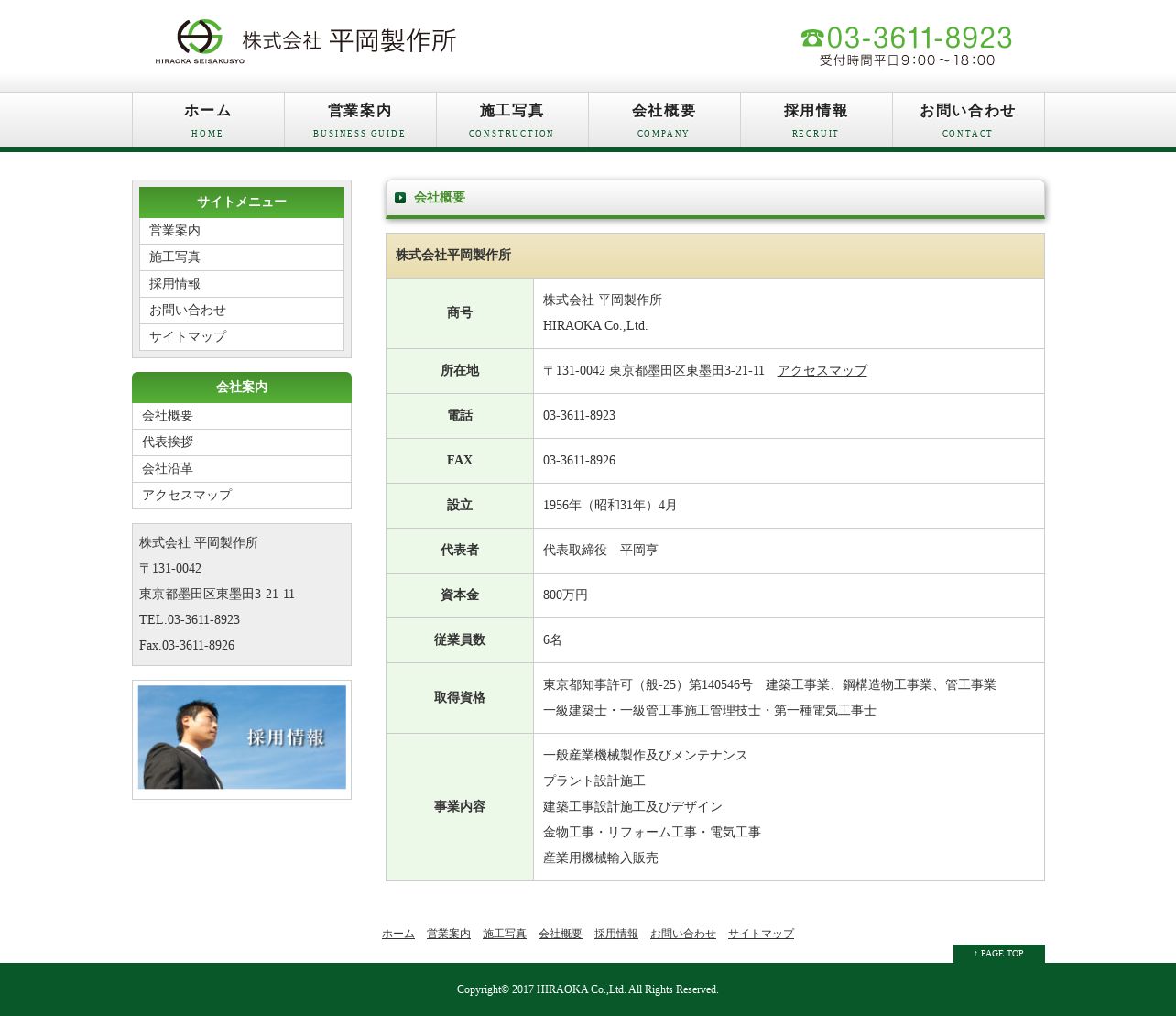Click the 受付時間平日 hours text in header

907,60
